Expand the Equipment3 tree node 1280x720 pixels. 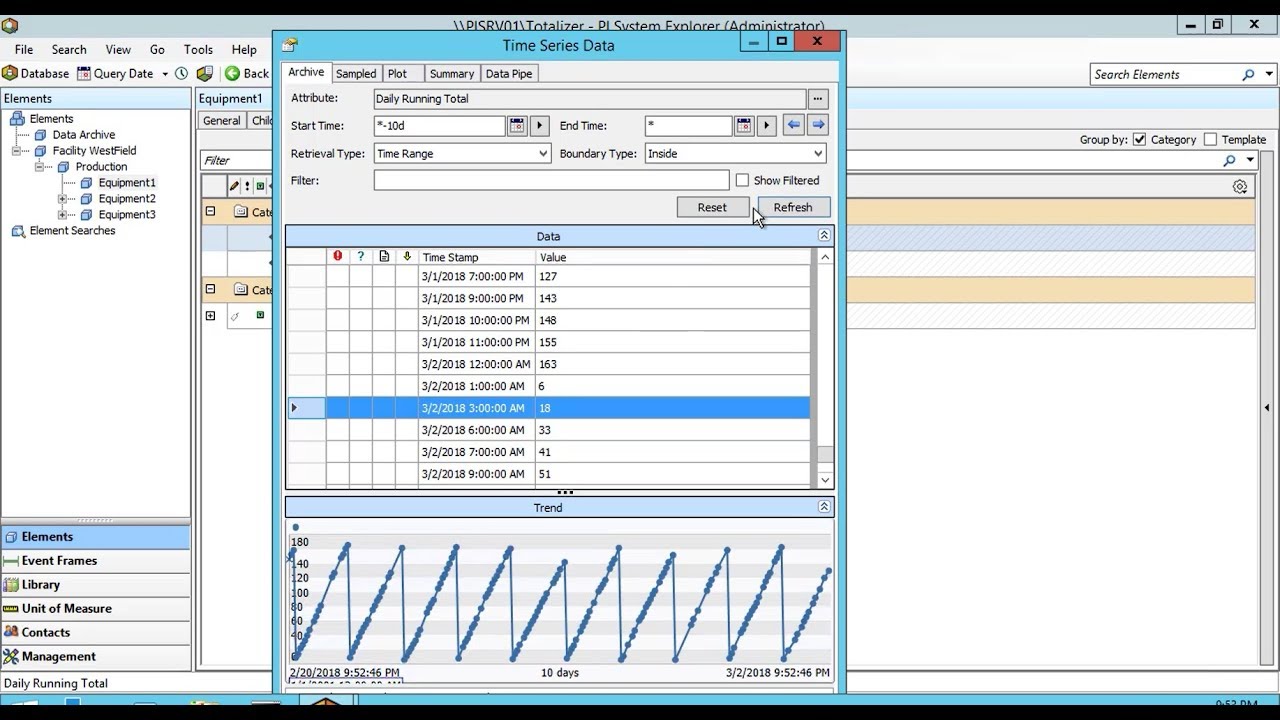click(x=62, y=215)
